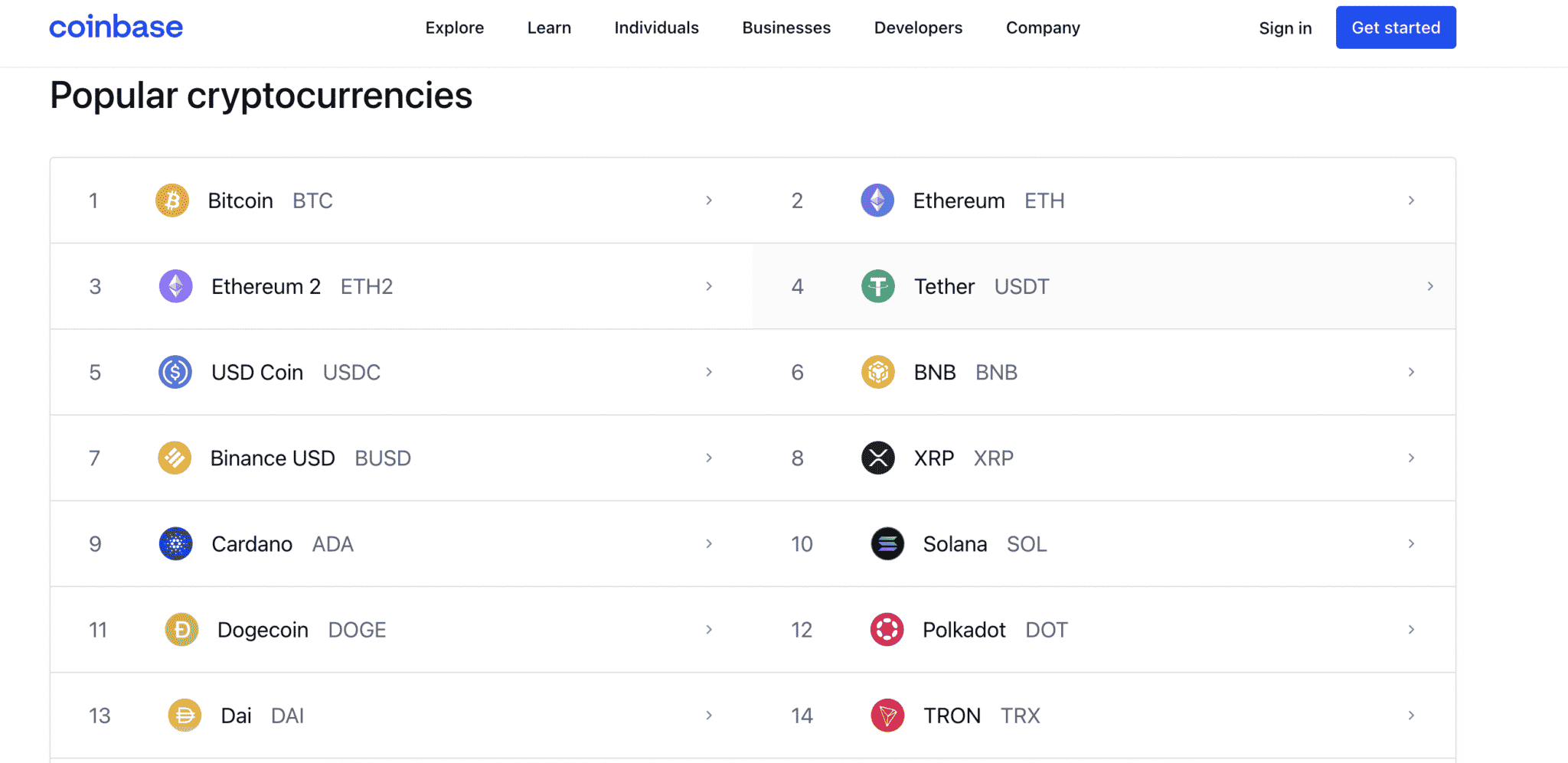Open the Businesses menu

pyautogui.click(x=786, y=28)
